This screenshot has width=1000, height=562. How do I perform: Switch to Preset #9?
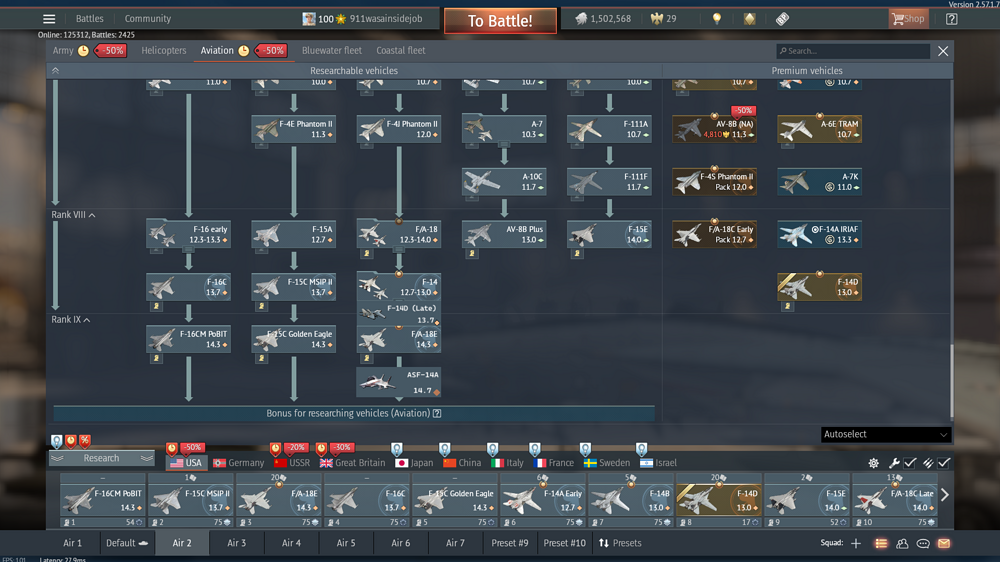click(510, 544)
